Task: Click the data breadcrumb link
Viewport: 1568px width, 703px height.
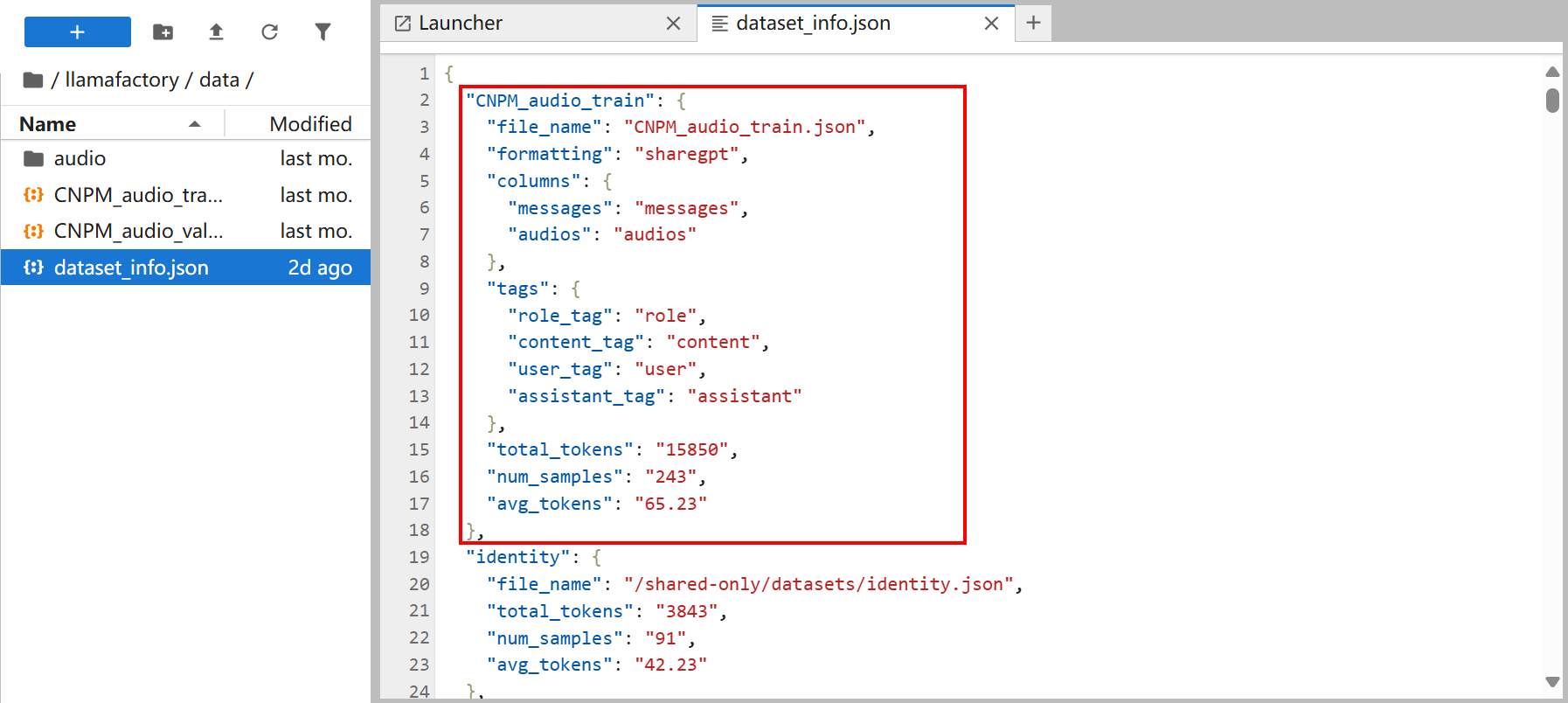Action: 219,80
